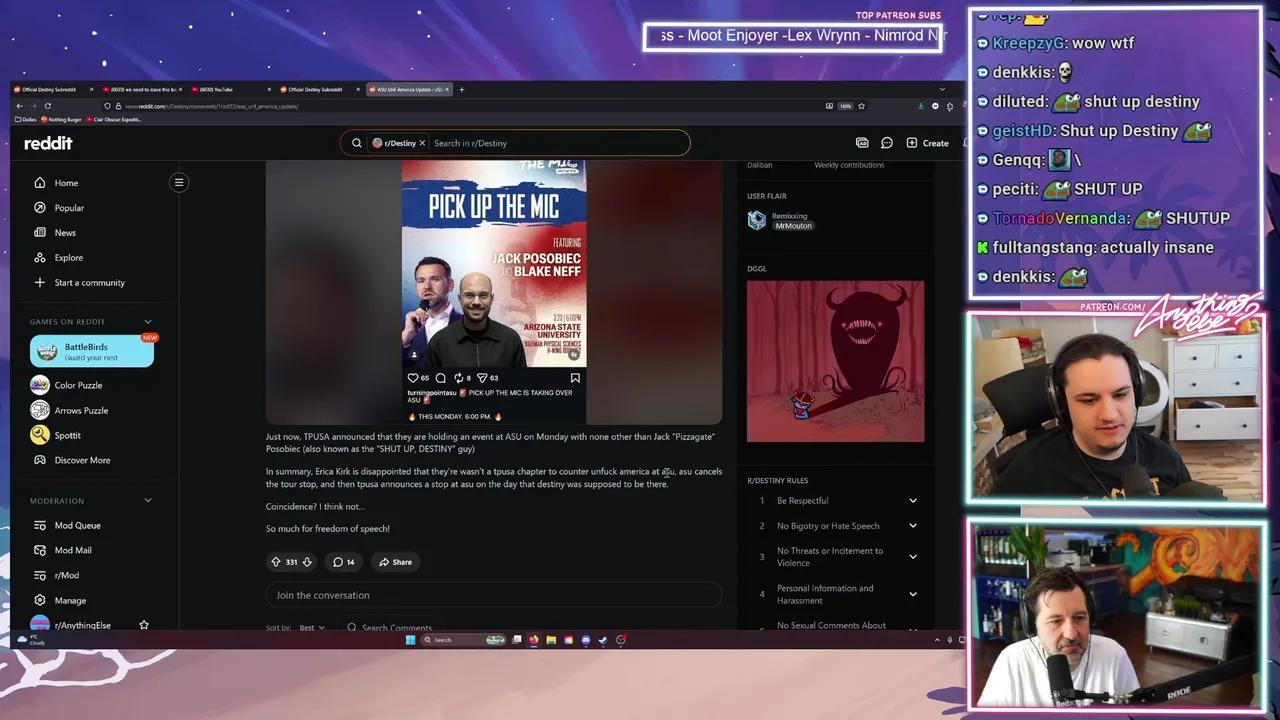Open the Arrows Puzzle game
1280x720 pixels.
81,410
